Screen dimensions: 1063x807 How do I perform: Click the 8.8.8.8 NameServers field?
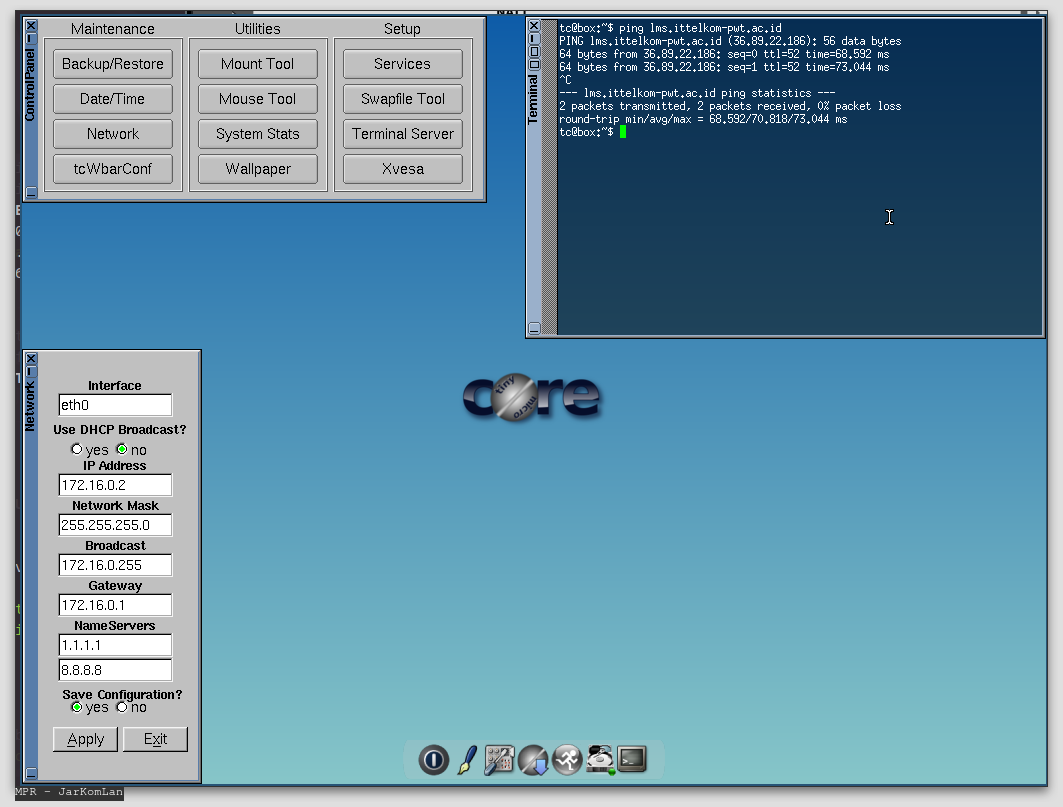tap(114, 669)
